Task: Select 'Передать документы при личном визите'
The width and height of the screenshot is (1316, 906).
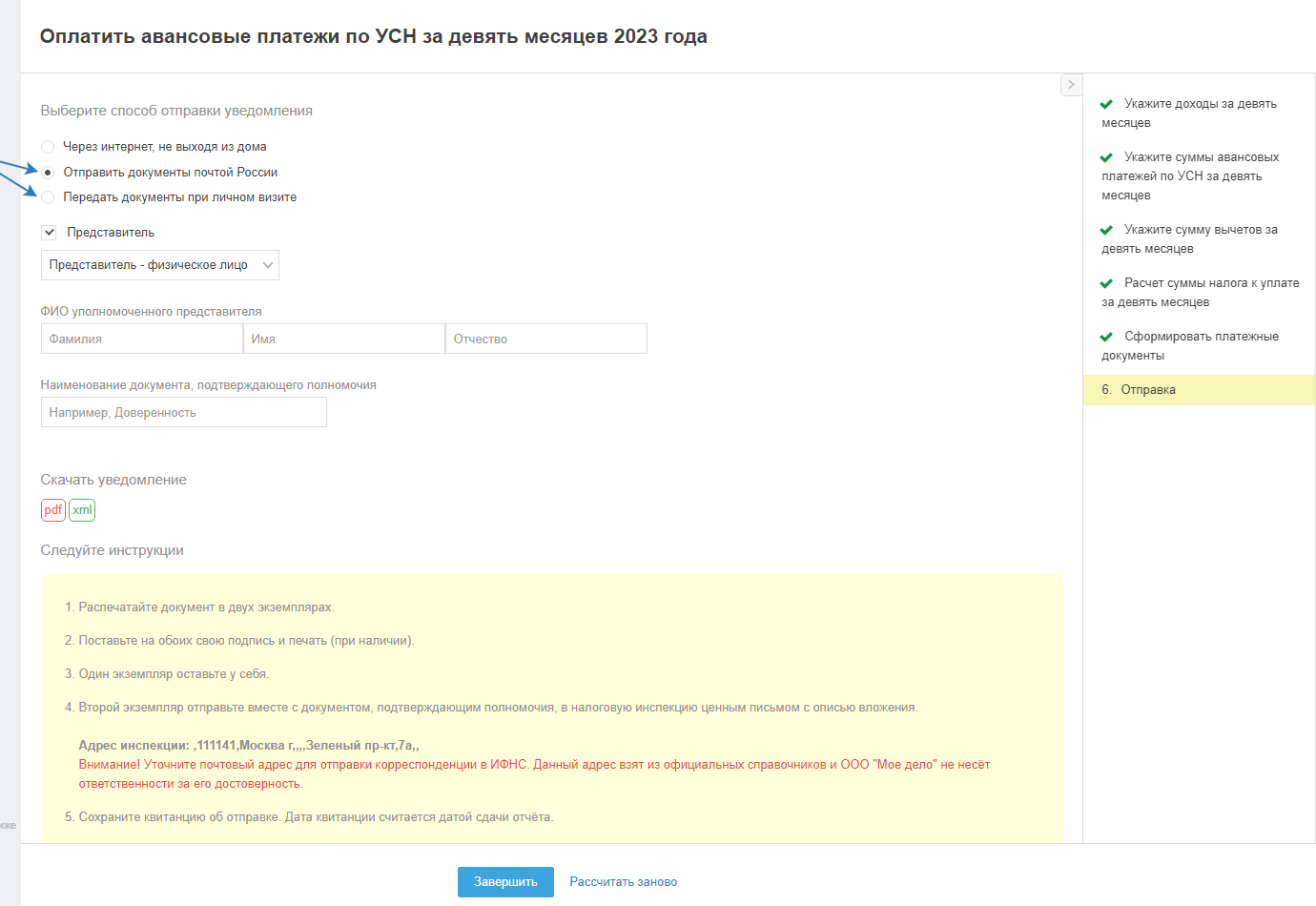Action: 48,197
